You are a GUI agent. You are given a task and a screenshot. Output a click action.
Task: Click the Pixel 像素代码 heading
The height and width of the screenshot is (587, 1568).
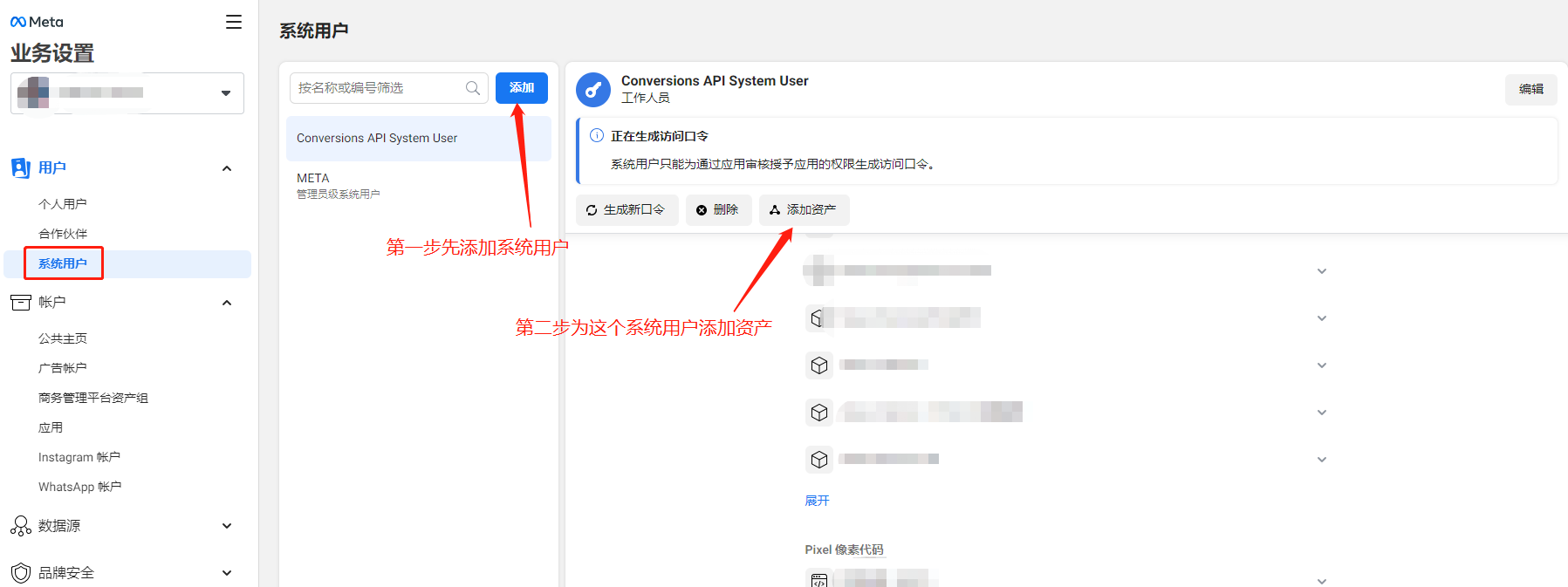(845, 549)
